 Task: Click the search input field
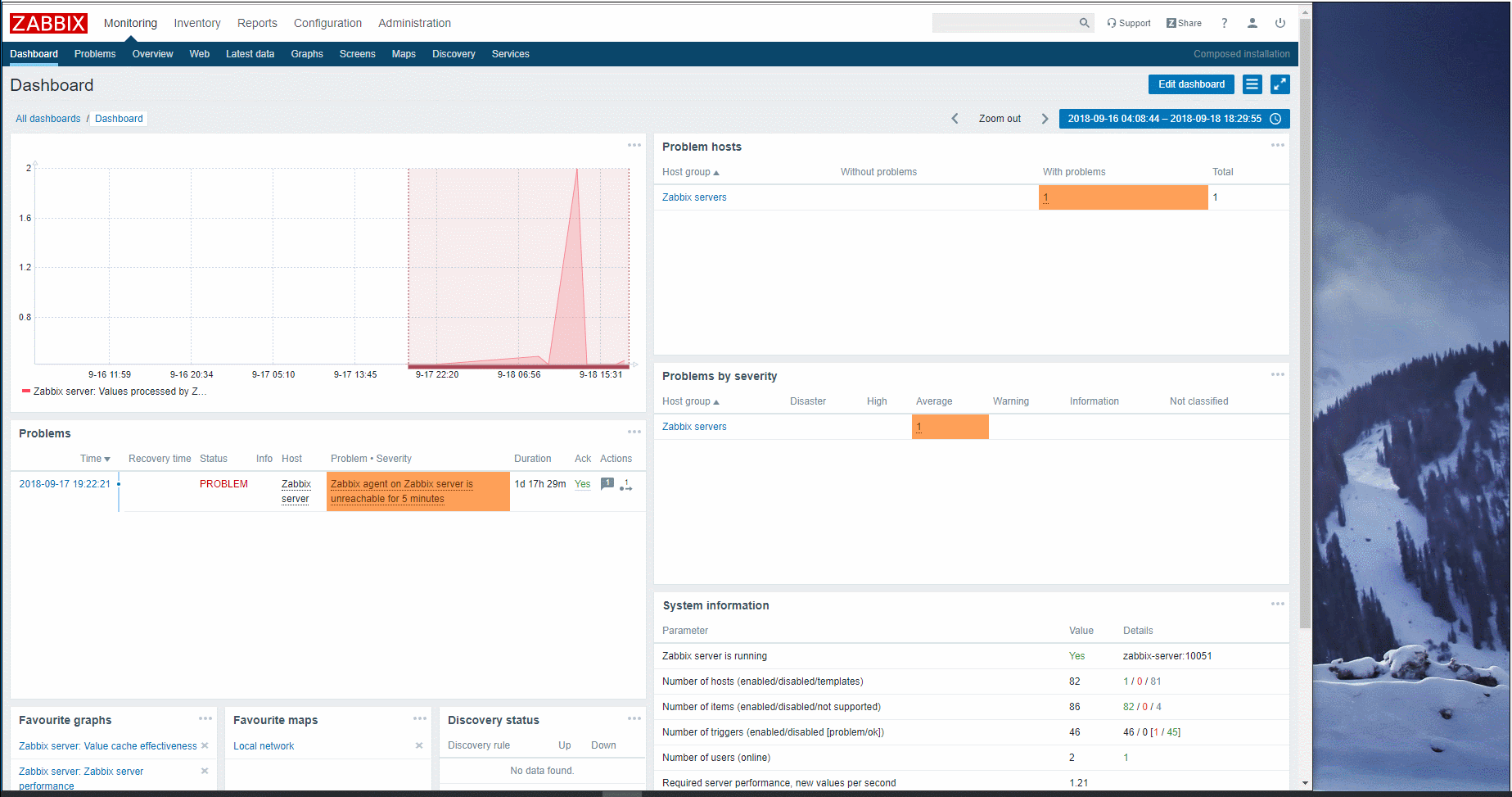1004,23
